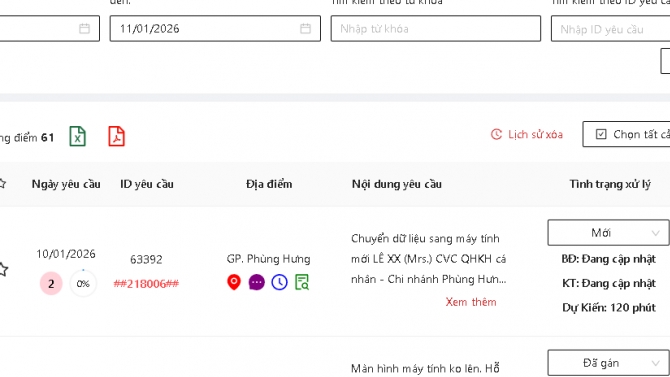Click the 0% progress circle
Image resolution: width=670 pixels, height=377 pixels.
83,283
